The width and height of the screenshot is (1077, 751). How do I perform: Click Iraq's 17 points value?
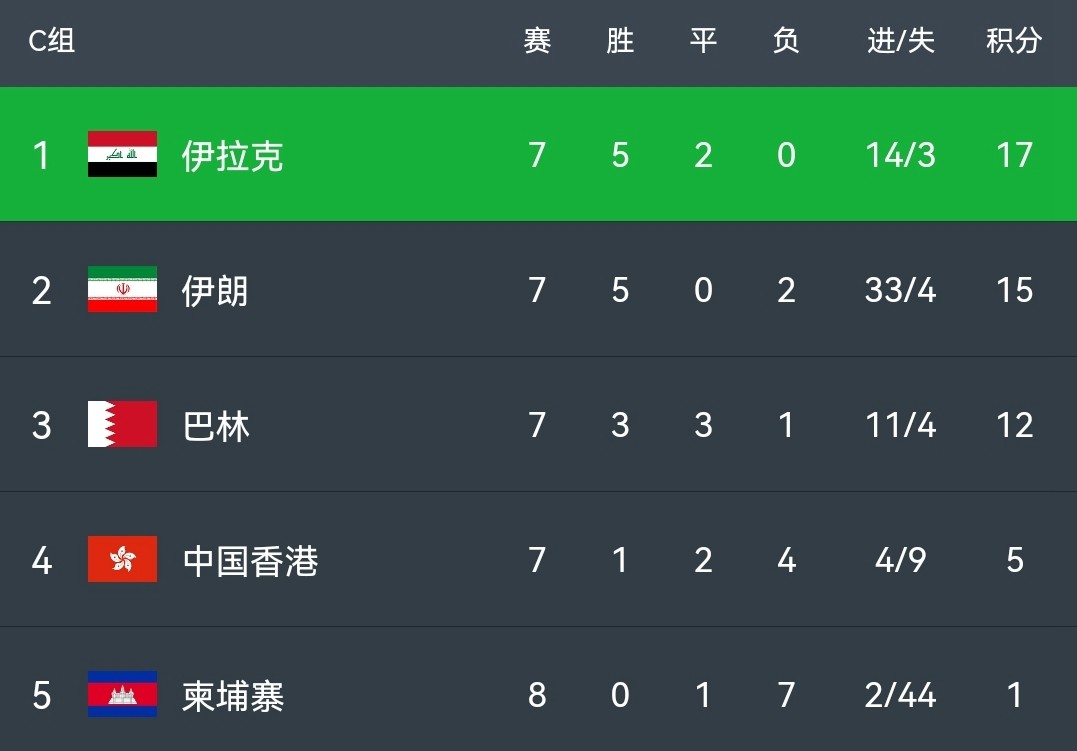(1014, 155)
